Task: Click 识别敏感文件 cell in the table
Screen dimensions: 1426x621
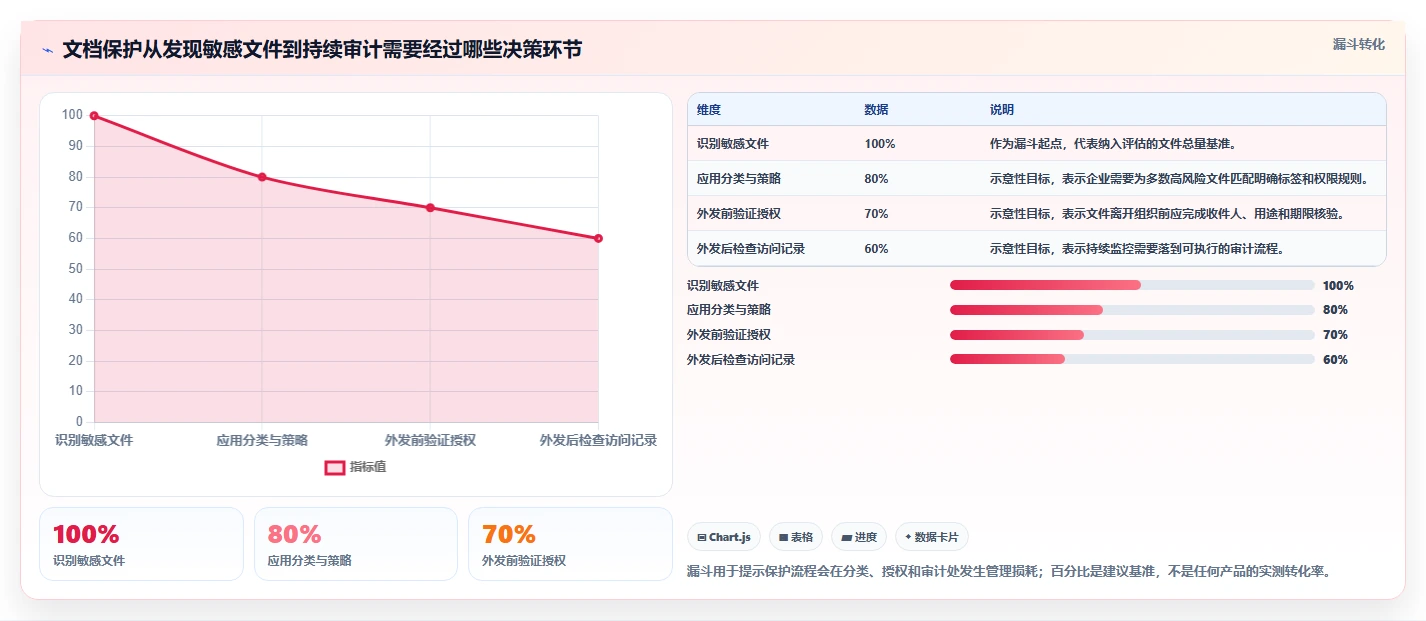Action: click(x=733, y=144)
